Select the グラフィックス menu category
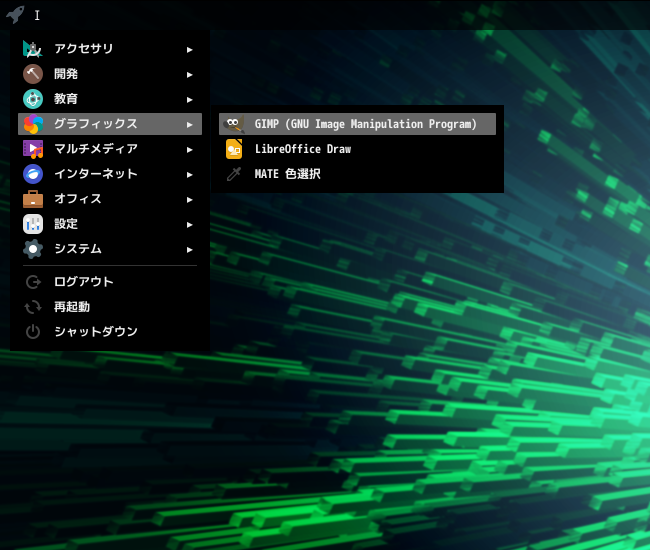650x550 pixels. (110, 124)
